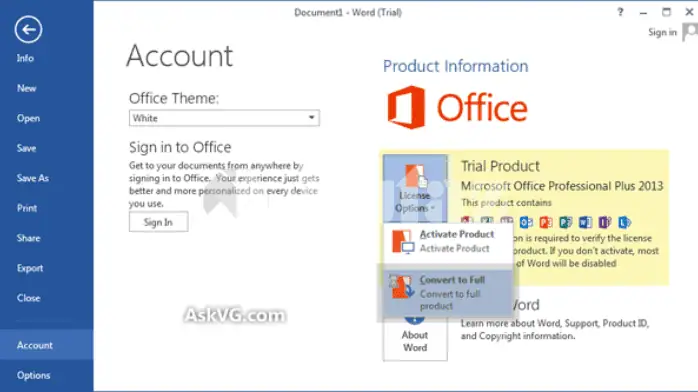
Task: Open the Print page
Action: (x=27, y=208)
